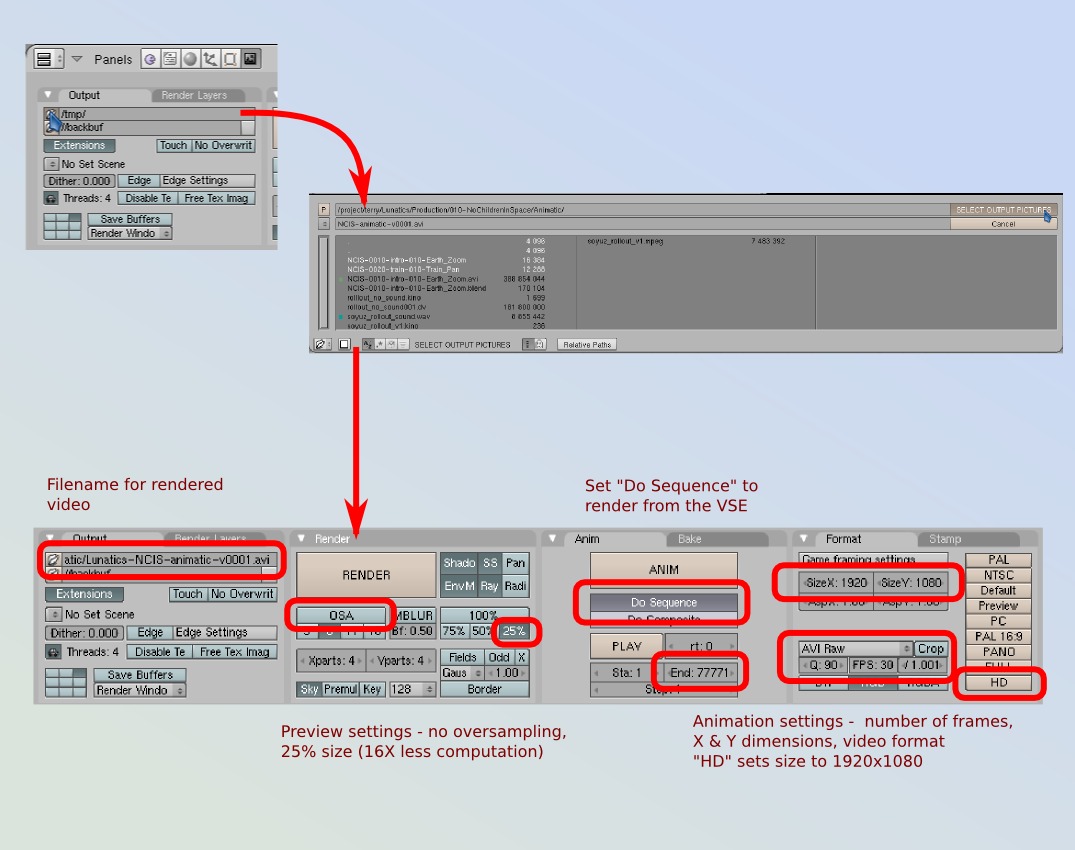Select the Shading sphere context icon
This screenshot has height=850, width=1075.
click(x=190, y=59)
